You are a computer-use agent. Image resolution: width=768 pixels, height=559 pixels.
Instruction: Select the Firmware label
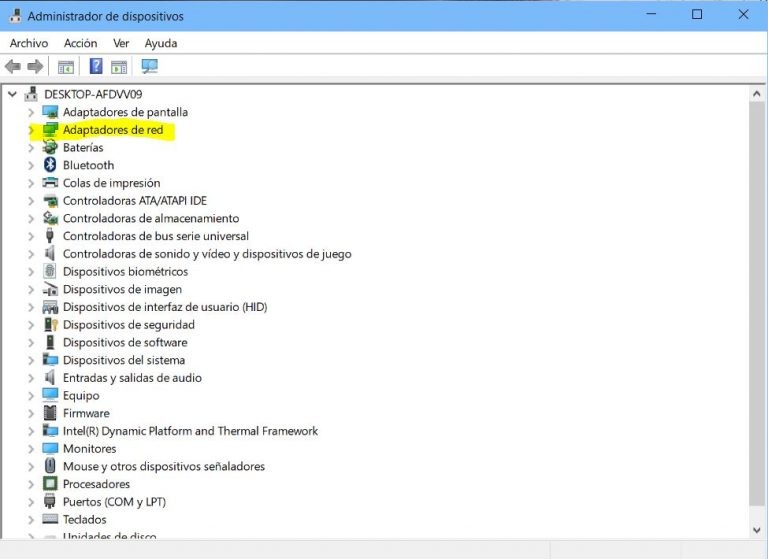coord(86,413)
